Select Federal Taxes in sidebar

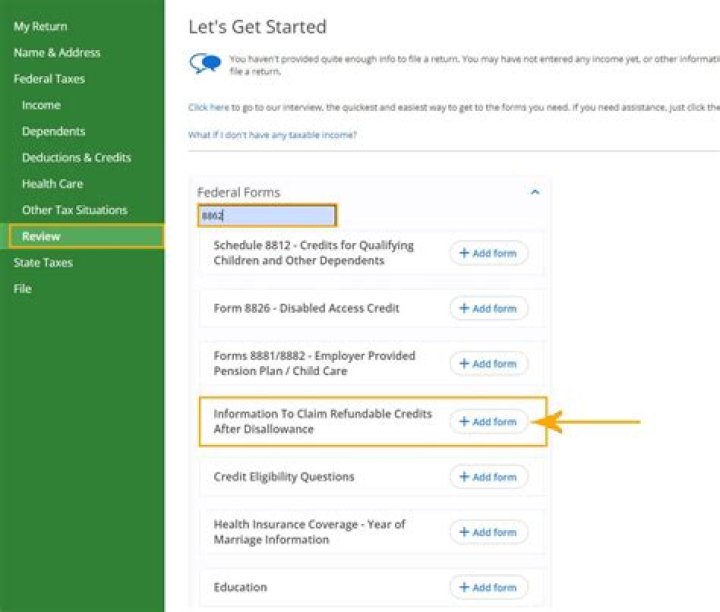click(49, 79)
